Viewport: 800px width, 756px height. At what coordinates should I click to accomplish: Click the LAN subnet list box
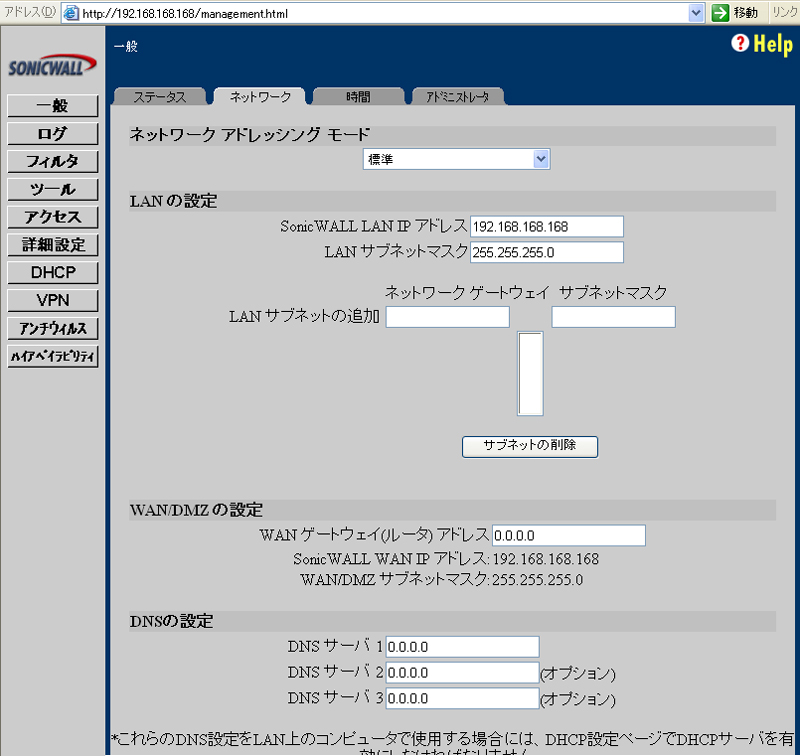(530, 373)
